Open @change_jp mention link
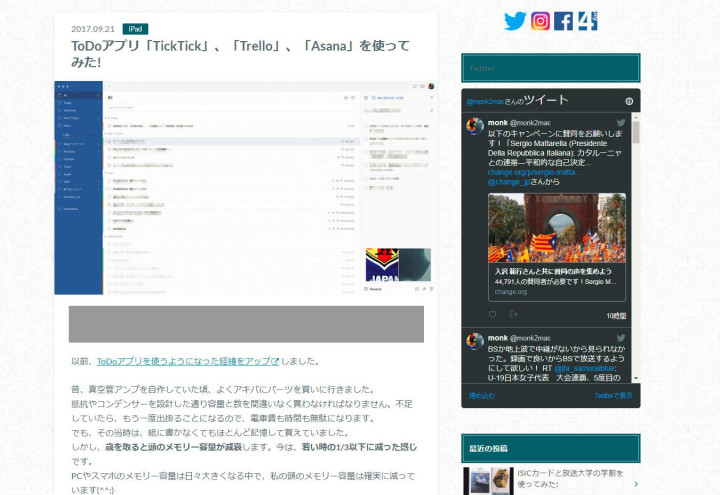The width and height of the screenshot is (720, 495). [x=509, y=182]
